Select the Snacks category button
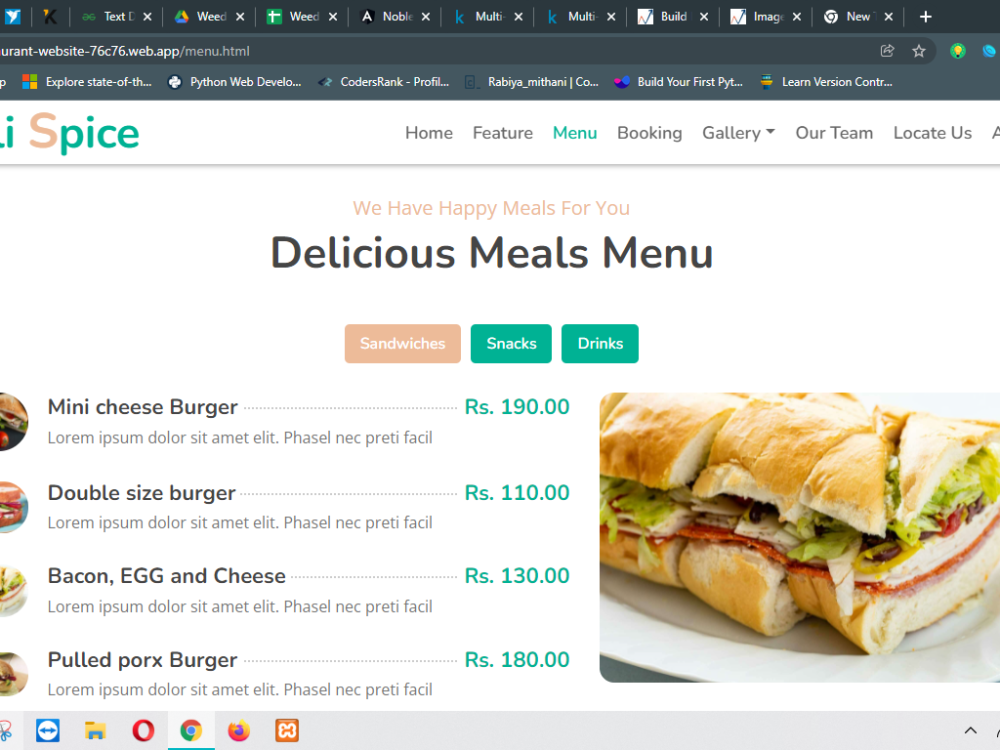 coord(511,344)
